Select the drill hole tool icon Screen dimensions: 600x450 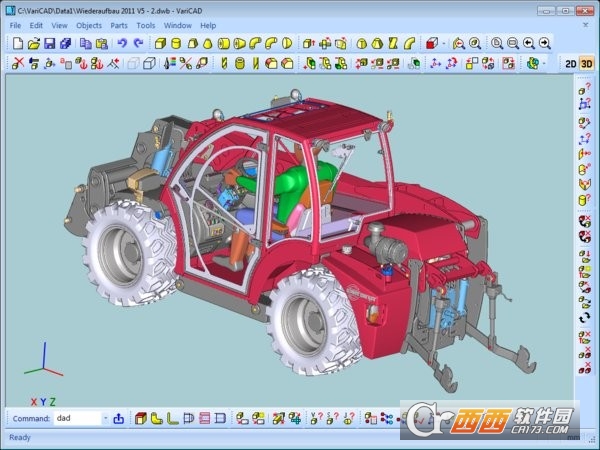click(x=224, y=63)
